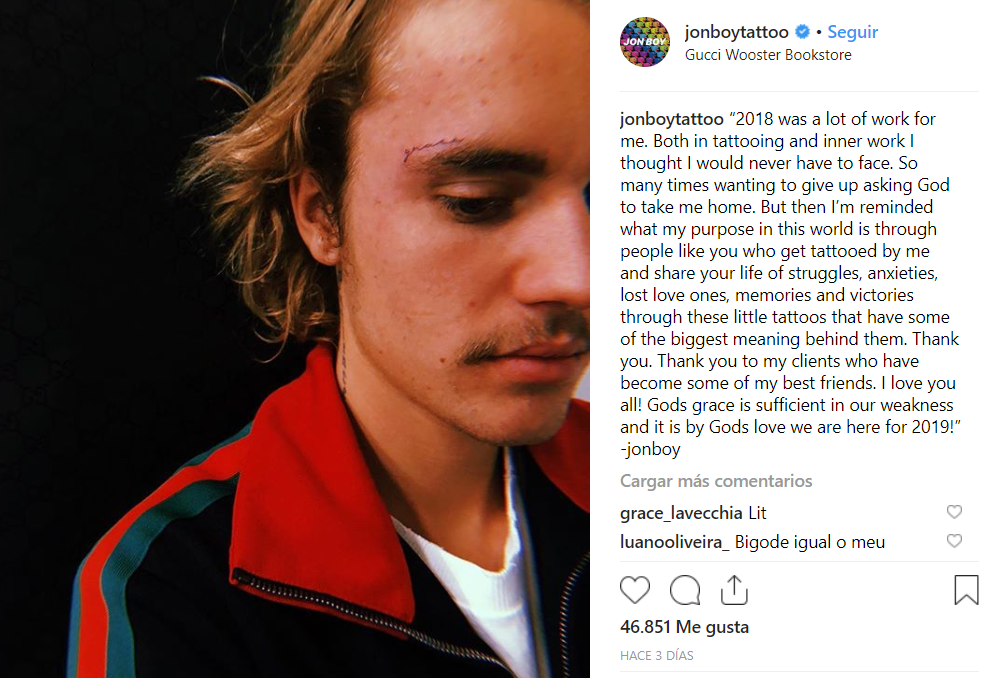The image size is (986, 678).
Task: Open comment bubble icon under the post
Action: click(x=685, y=590)
